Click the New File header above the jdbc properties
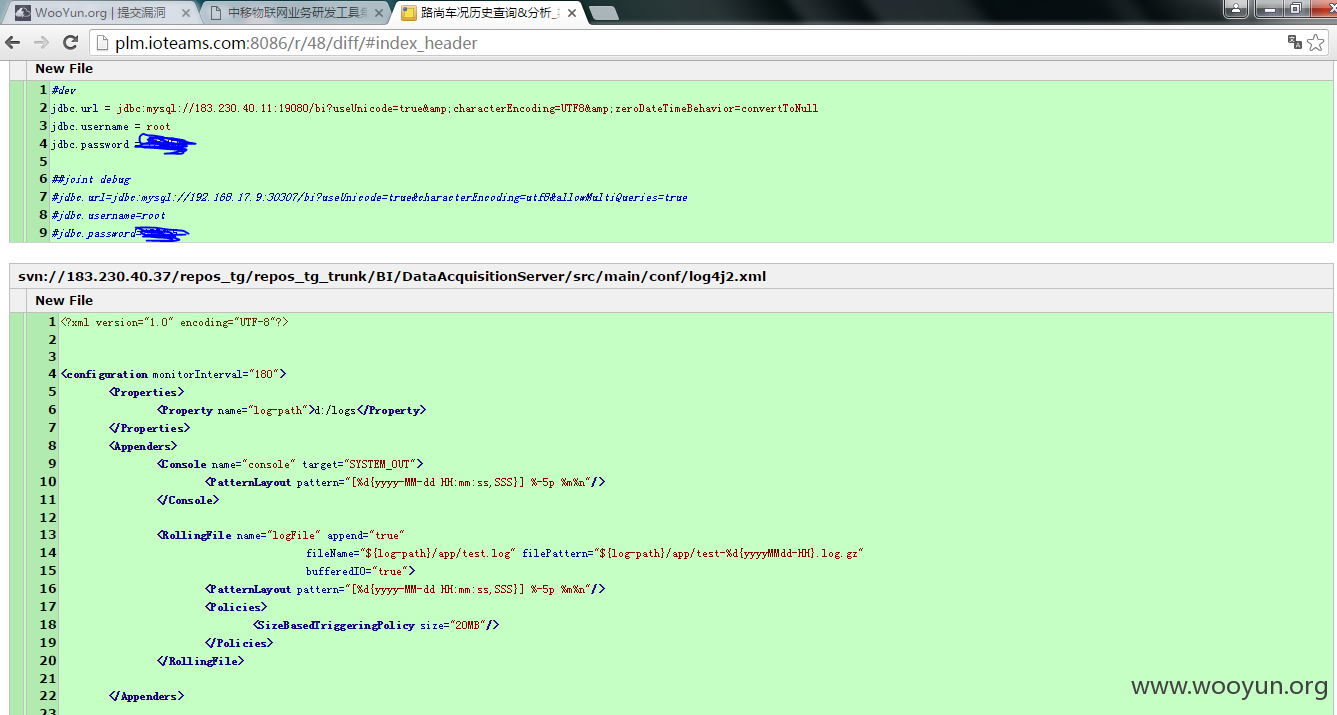The width and height of the screenshot is (1337, 715). point(64,68)
